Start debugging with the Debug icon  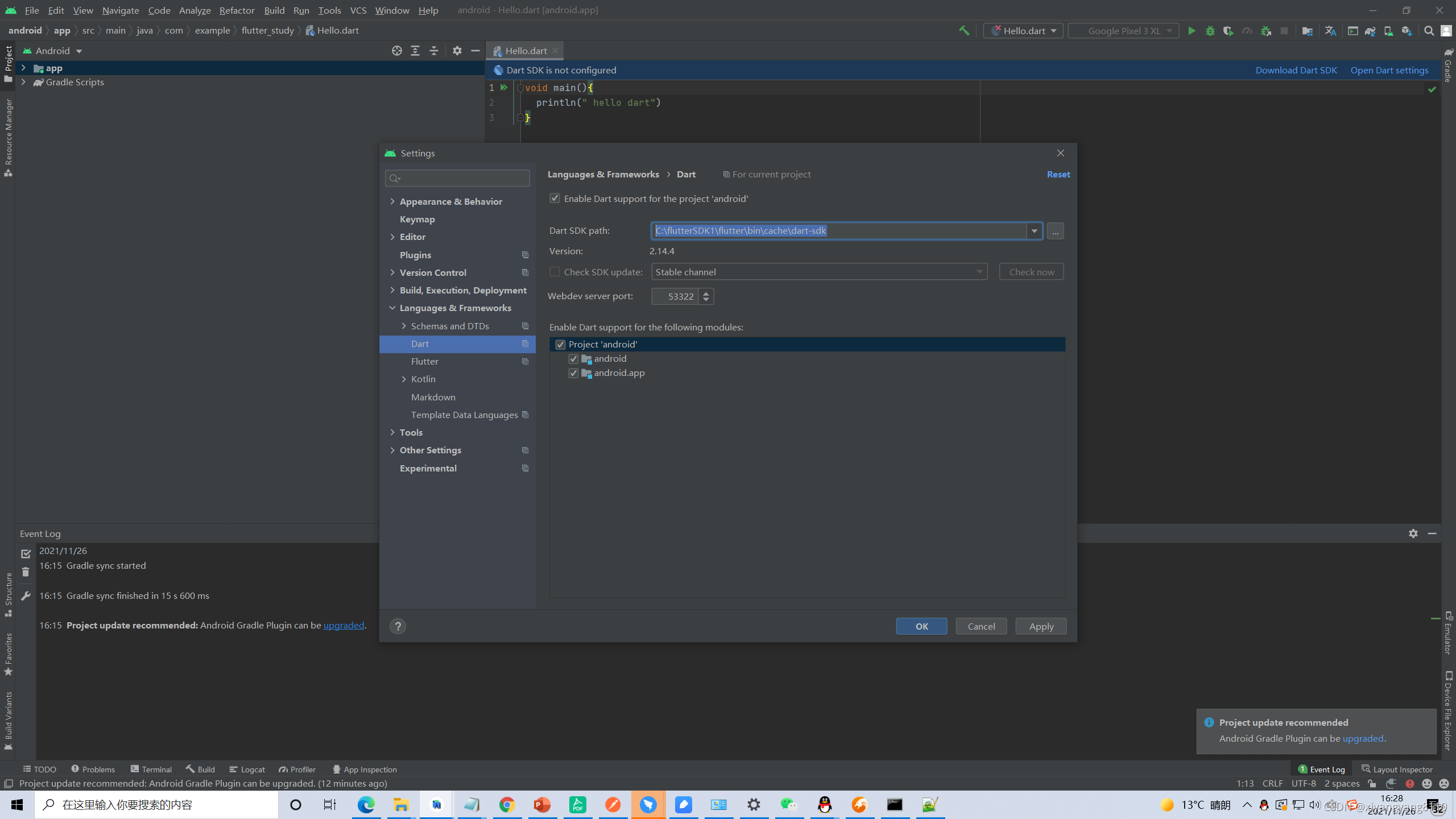click(x=1210, y=31)
